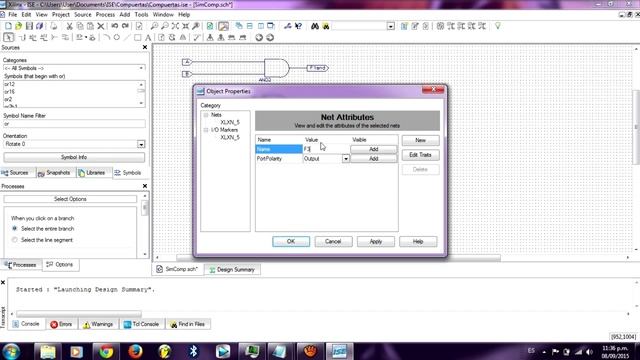Click the Edit Traits button
The image size is (640, 360).
tap(420, 155)
